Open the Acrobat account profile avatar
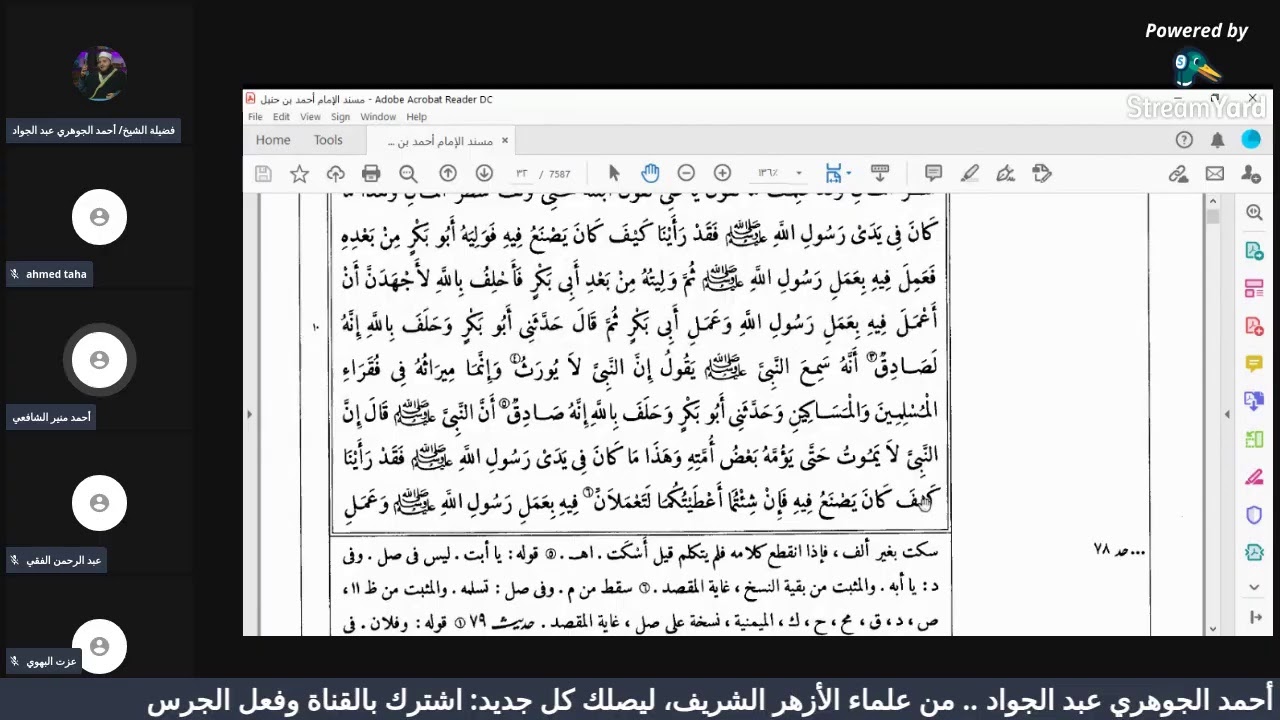Image resolution: width=1280 pixels, height=720 pixels. pos(1251,140)
